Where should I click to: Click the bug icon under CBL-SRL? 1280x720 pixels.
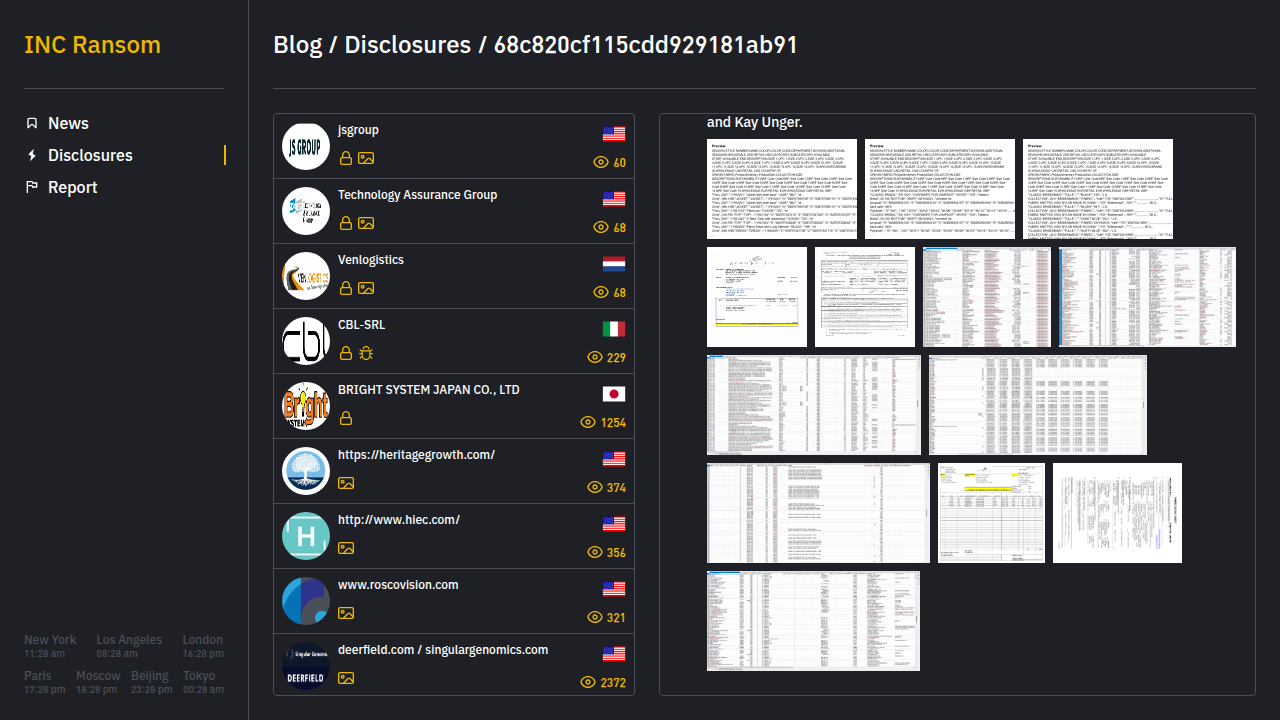(x=366, y=353)
